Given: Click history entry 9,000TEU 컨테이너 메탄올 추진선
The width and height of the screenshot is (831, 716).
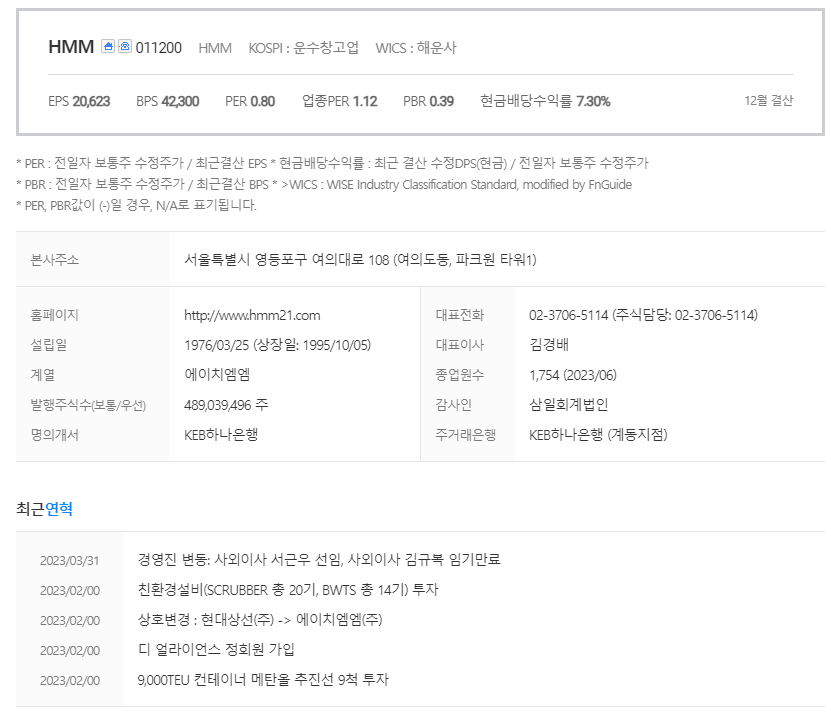Looking at the screenshot, I should [263, 680].
